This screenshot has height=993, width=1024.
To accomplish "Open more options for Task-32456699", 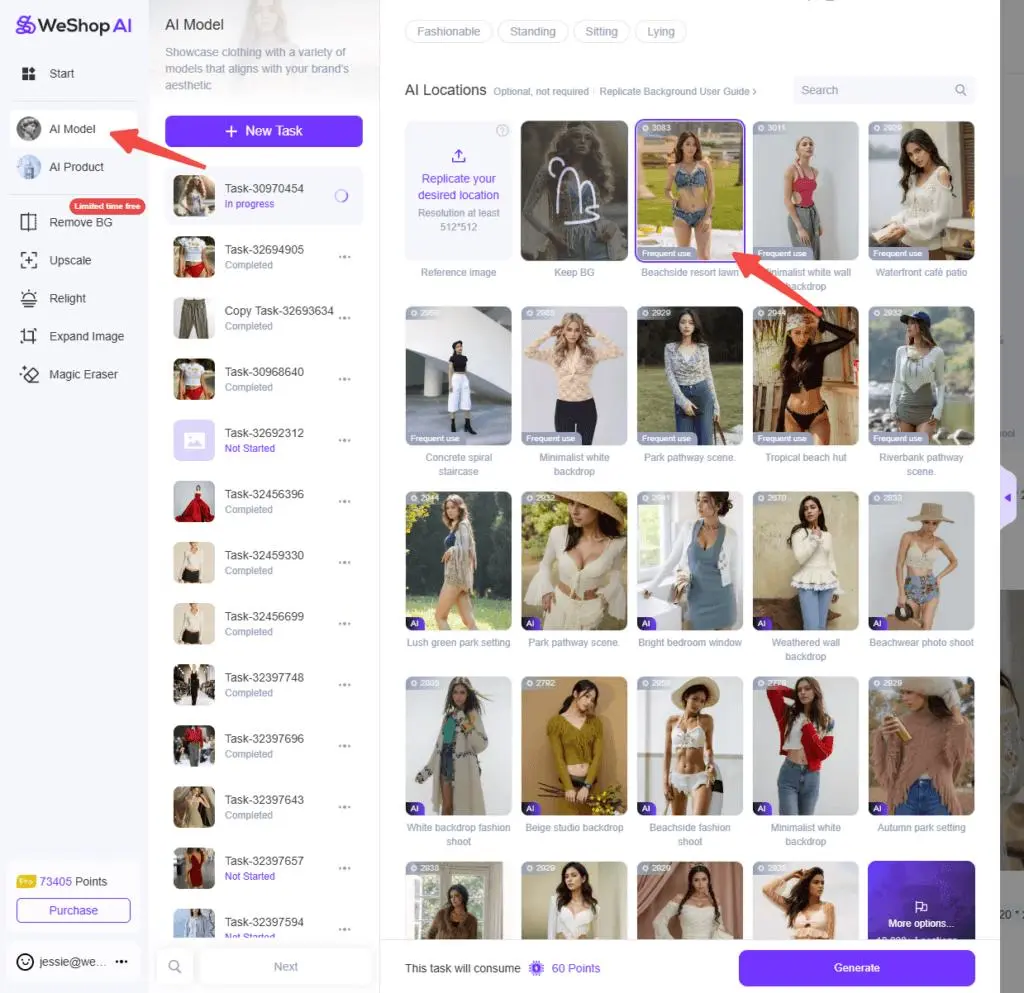I will pyautogui.click(x=345, y=624).
